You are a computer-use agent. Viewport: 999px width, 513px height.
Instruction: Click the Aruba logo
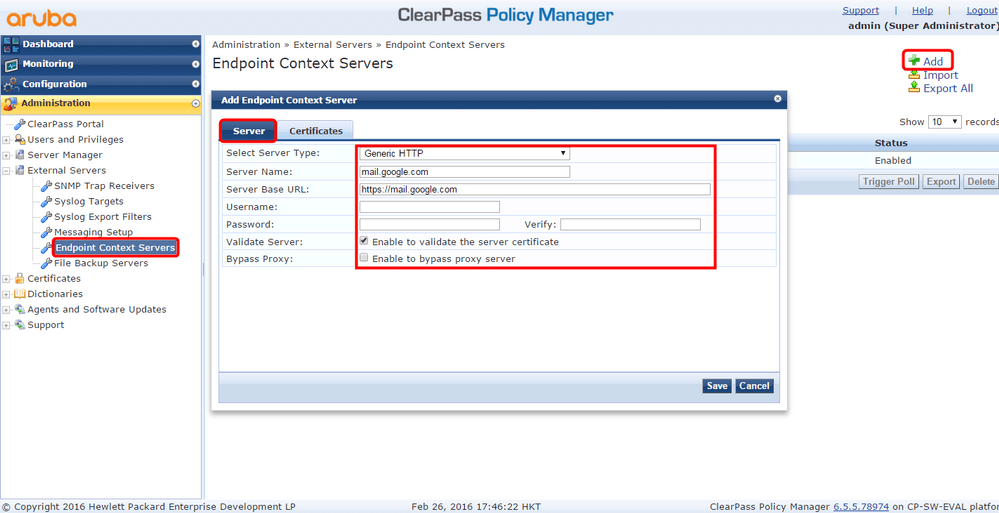[x=41, y=18]
